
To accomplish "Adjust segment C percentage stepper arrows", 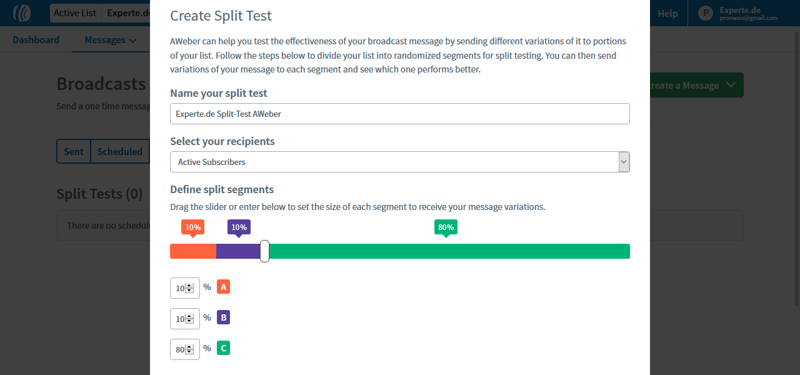I will (190, 349).
